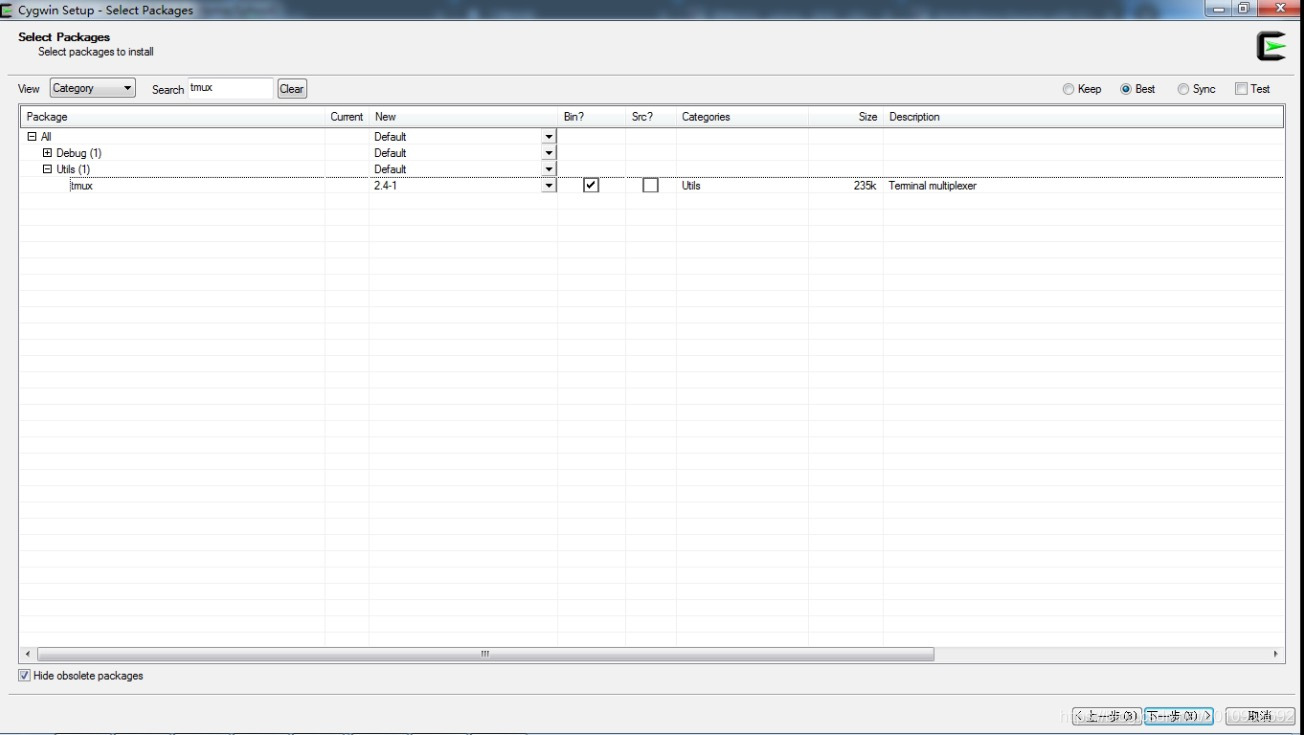Click the tmux search input field
The width and height of the screenshot is (1304, 735).
(x=230, y=88)
